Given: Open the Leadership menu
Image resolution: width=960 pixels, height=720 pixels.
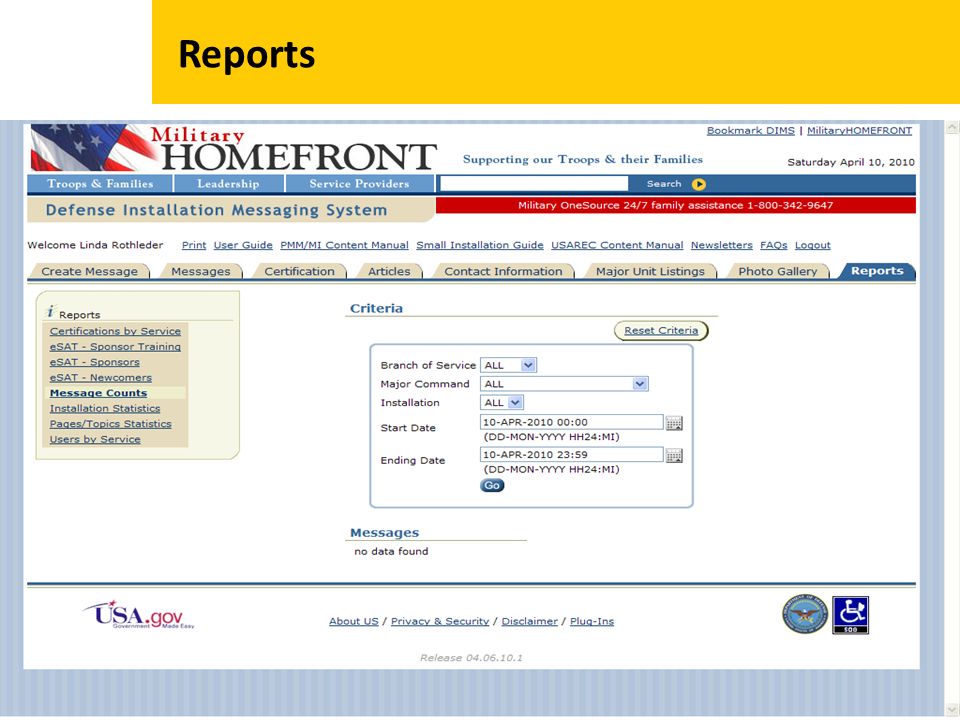Looking at the screenshot, I should 228,184.
